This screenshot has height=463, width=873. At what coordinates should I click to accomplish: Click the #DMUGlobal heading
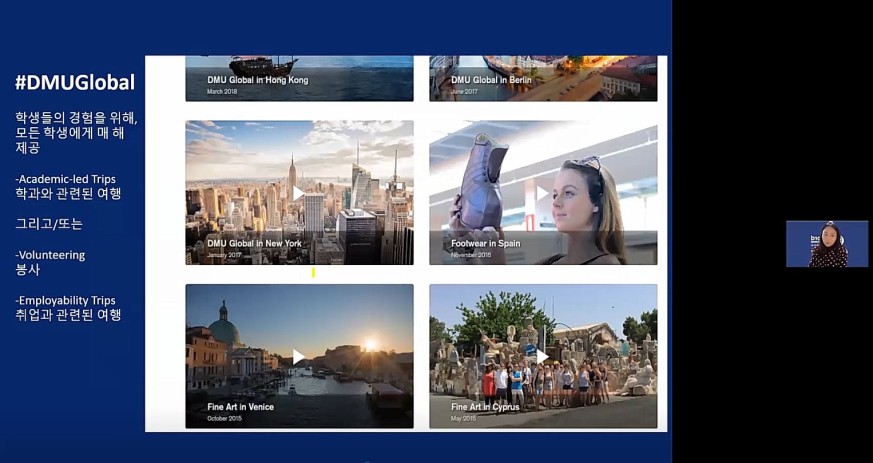click(75, 83)
